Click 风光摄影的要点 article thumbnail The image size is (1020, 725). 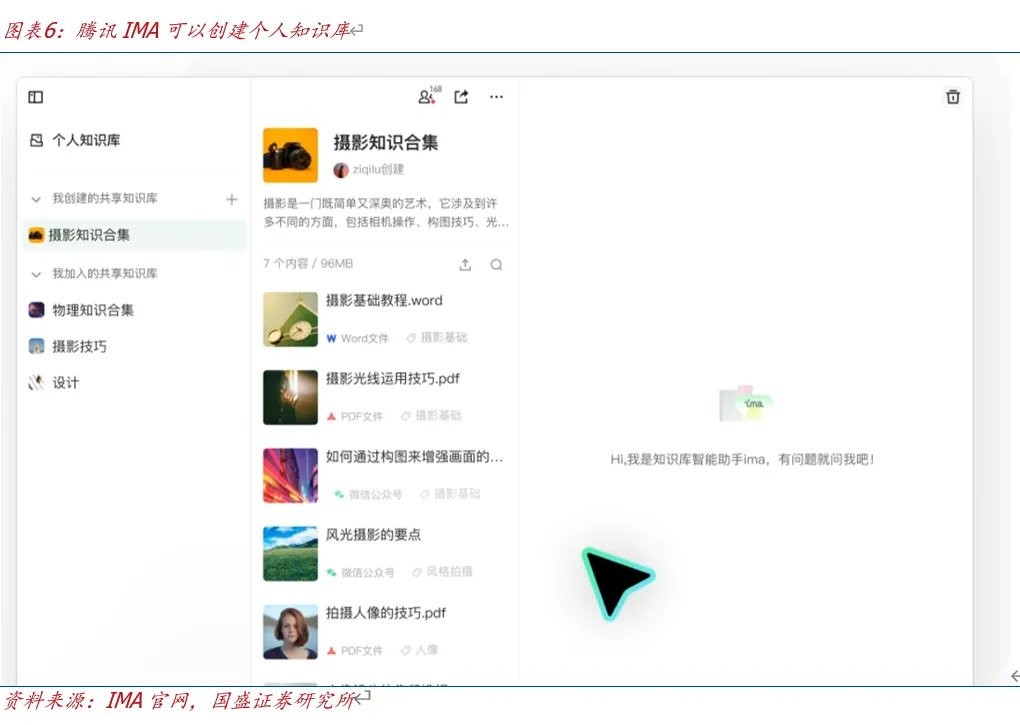pyautogui.click(x=290, y=553)
